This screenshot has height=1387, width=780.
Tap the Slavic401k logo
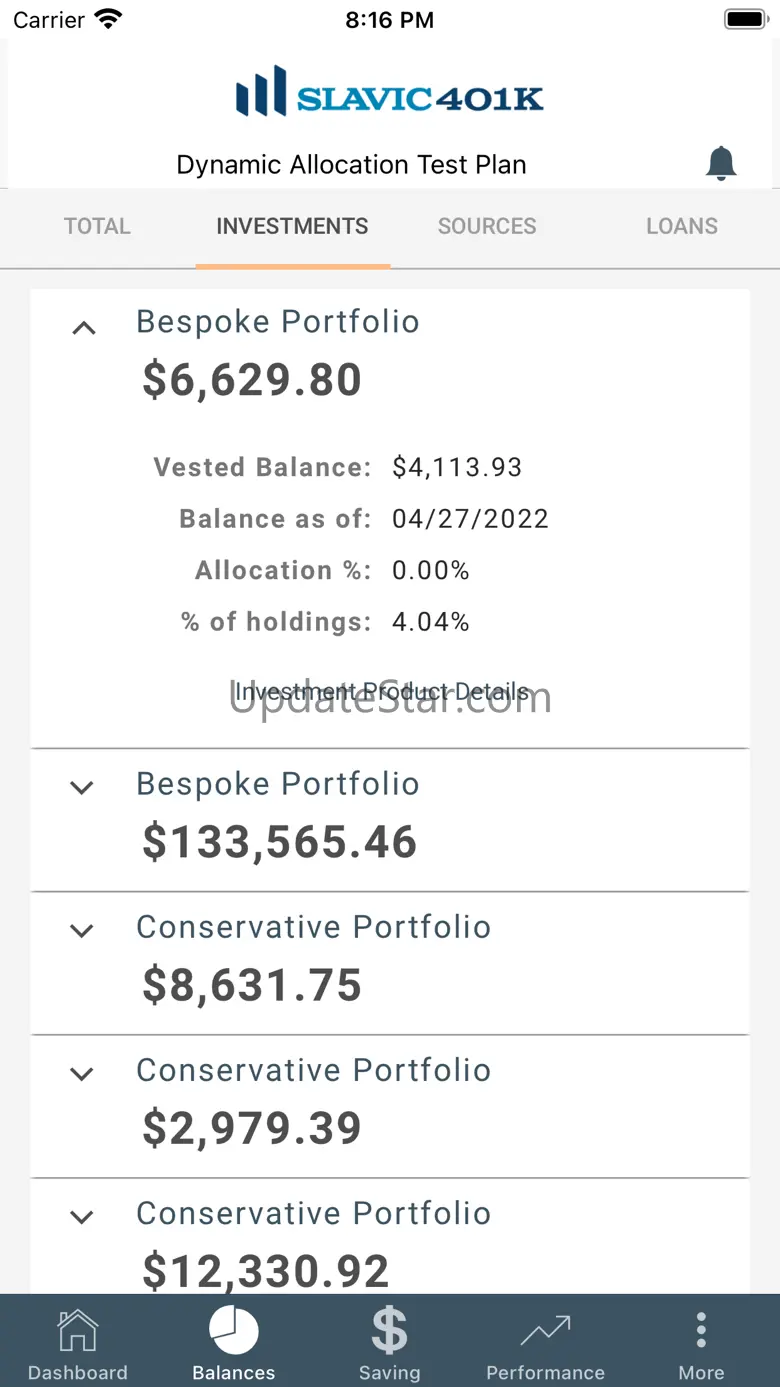pos(390,93)
